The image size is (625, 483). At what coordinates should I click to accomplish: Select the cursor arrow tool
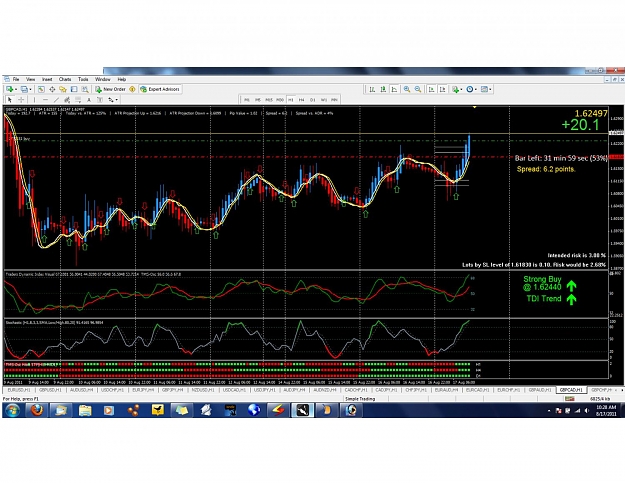click(x=10, y=100)
